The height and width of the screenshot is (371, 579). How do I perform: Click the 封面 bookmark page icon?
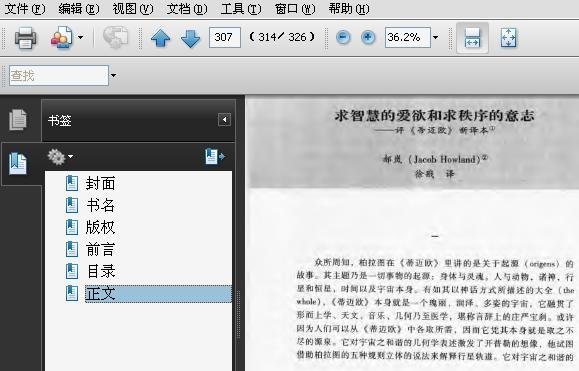[72, 183]
